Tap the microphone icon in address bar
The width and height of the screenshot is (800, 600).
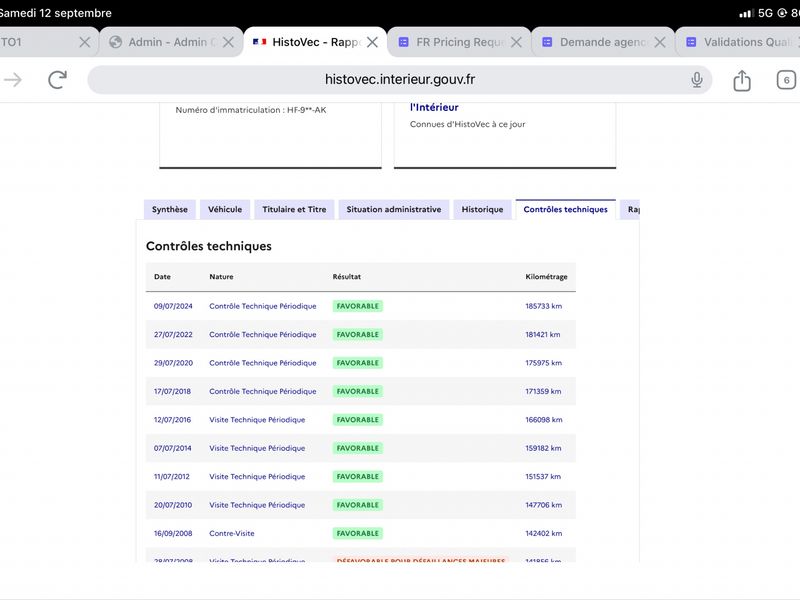coord(696,80)
